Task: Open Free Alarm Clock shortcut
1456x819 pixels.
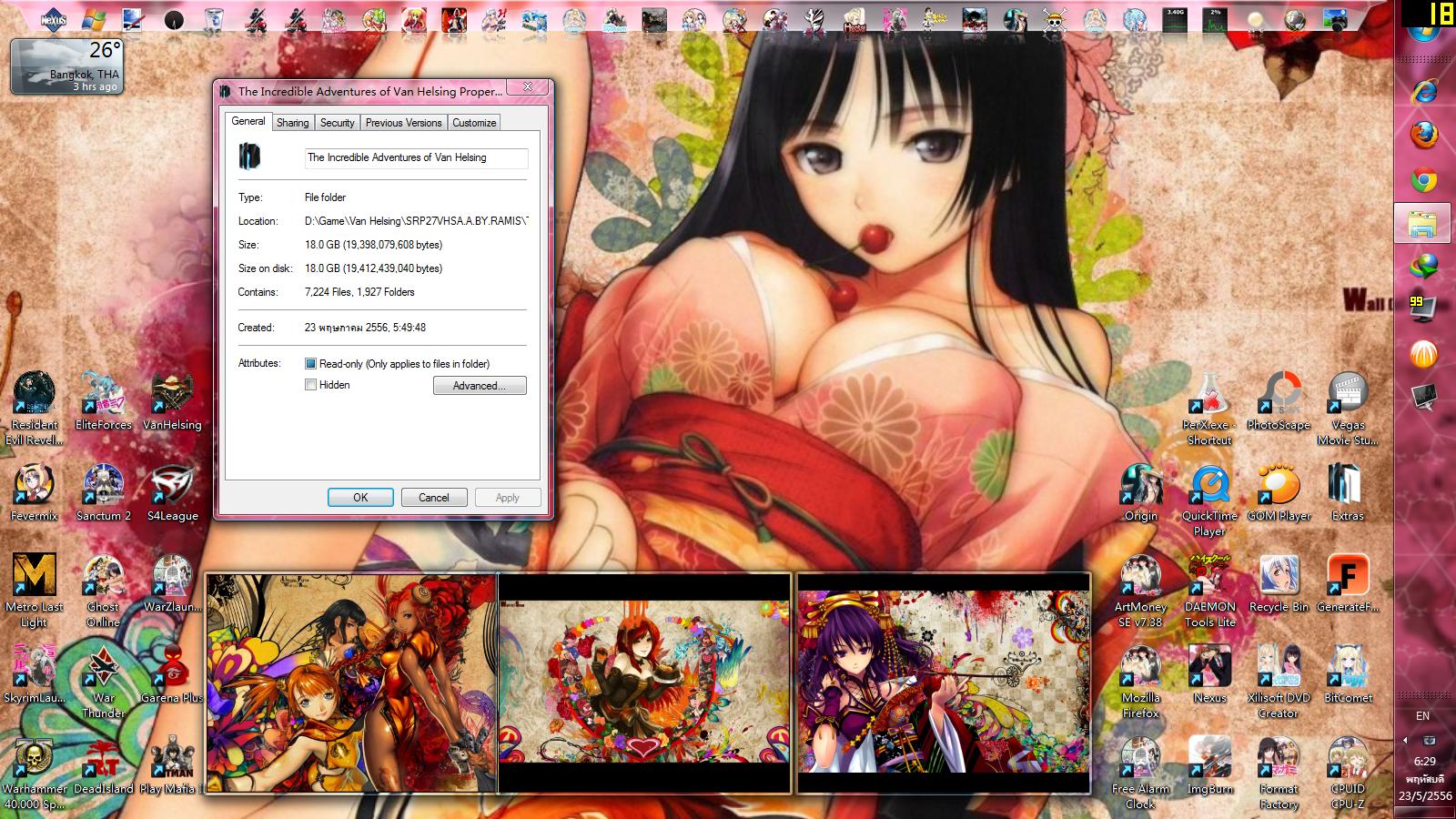Action: pos(1140,773)
